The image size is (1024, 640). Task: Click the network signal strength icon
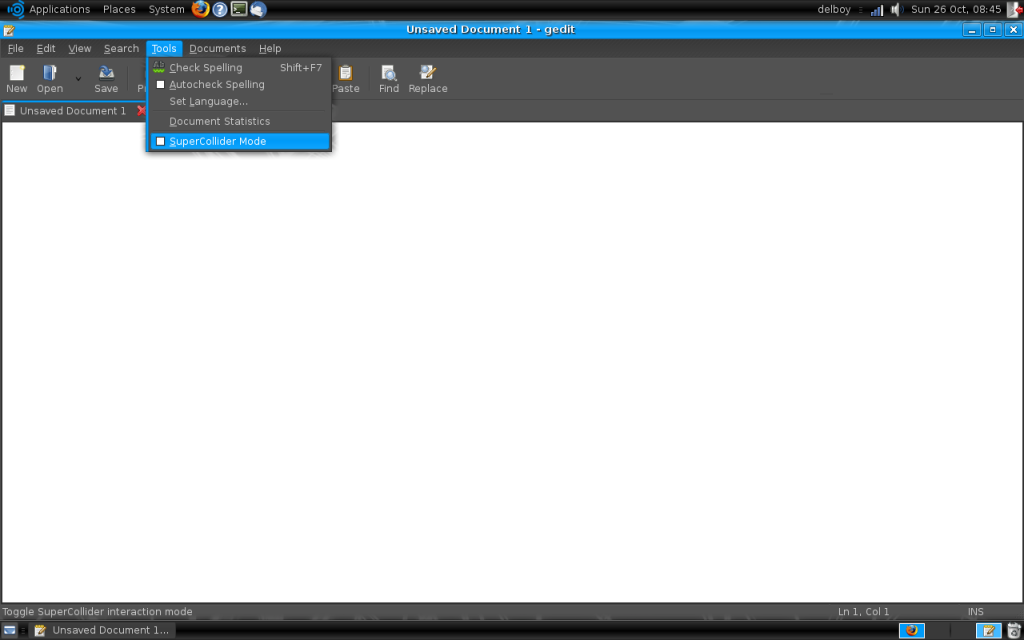877,10
